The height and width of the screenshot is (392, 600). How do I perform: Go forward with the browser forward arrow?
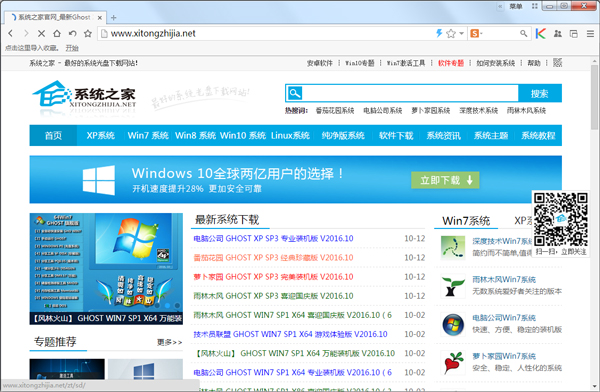(26, 34)
